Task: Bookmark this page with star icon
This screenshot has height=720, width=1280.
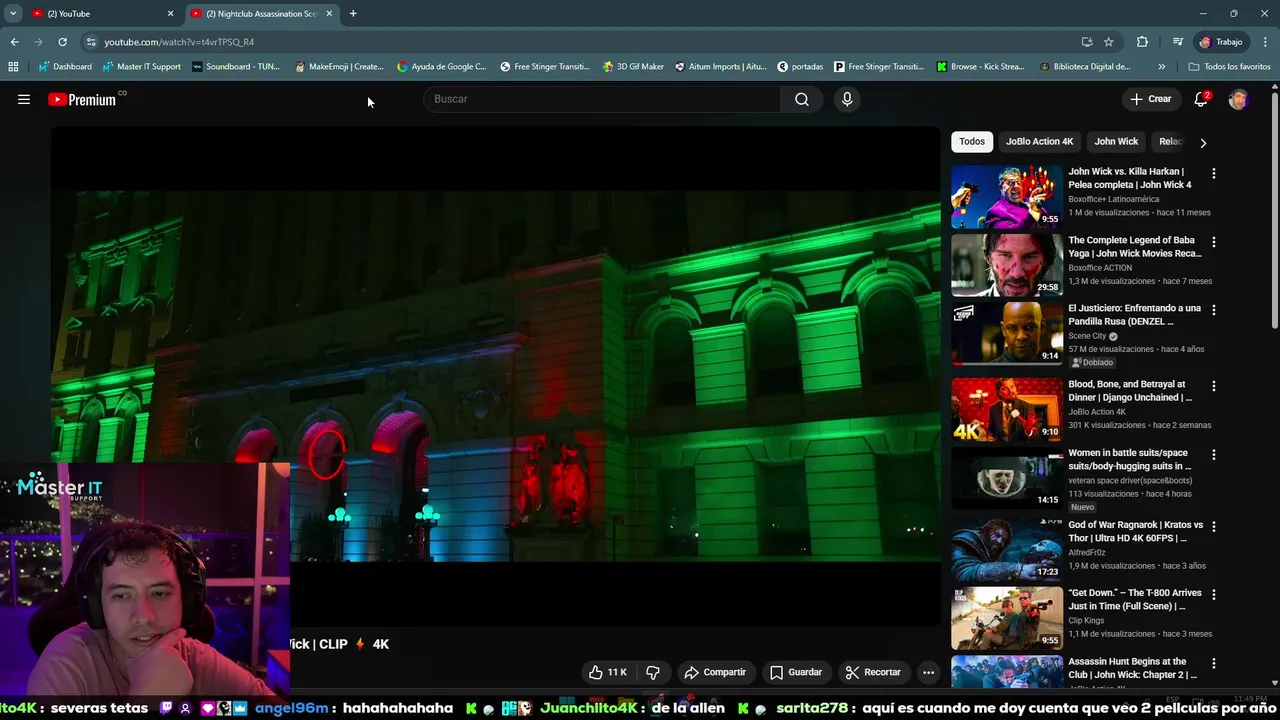Action: pos(1109,42)
